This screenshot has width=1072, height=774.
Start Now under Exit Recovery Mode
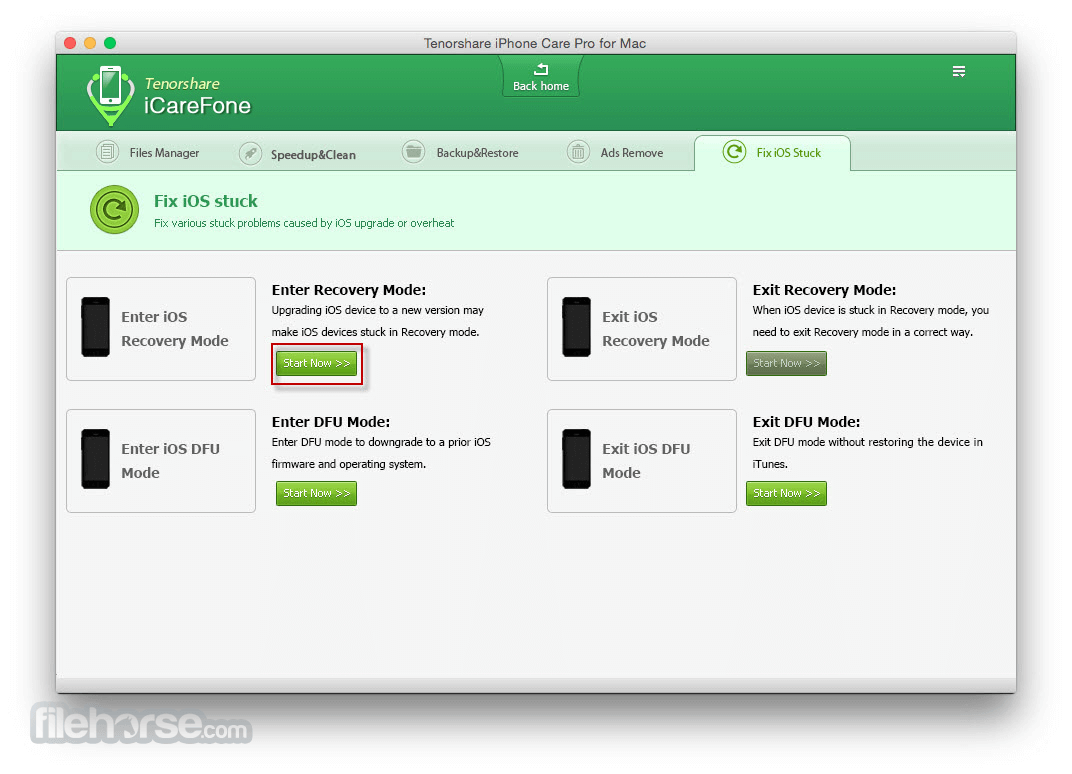tap(786, 363)
